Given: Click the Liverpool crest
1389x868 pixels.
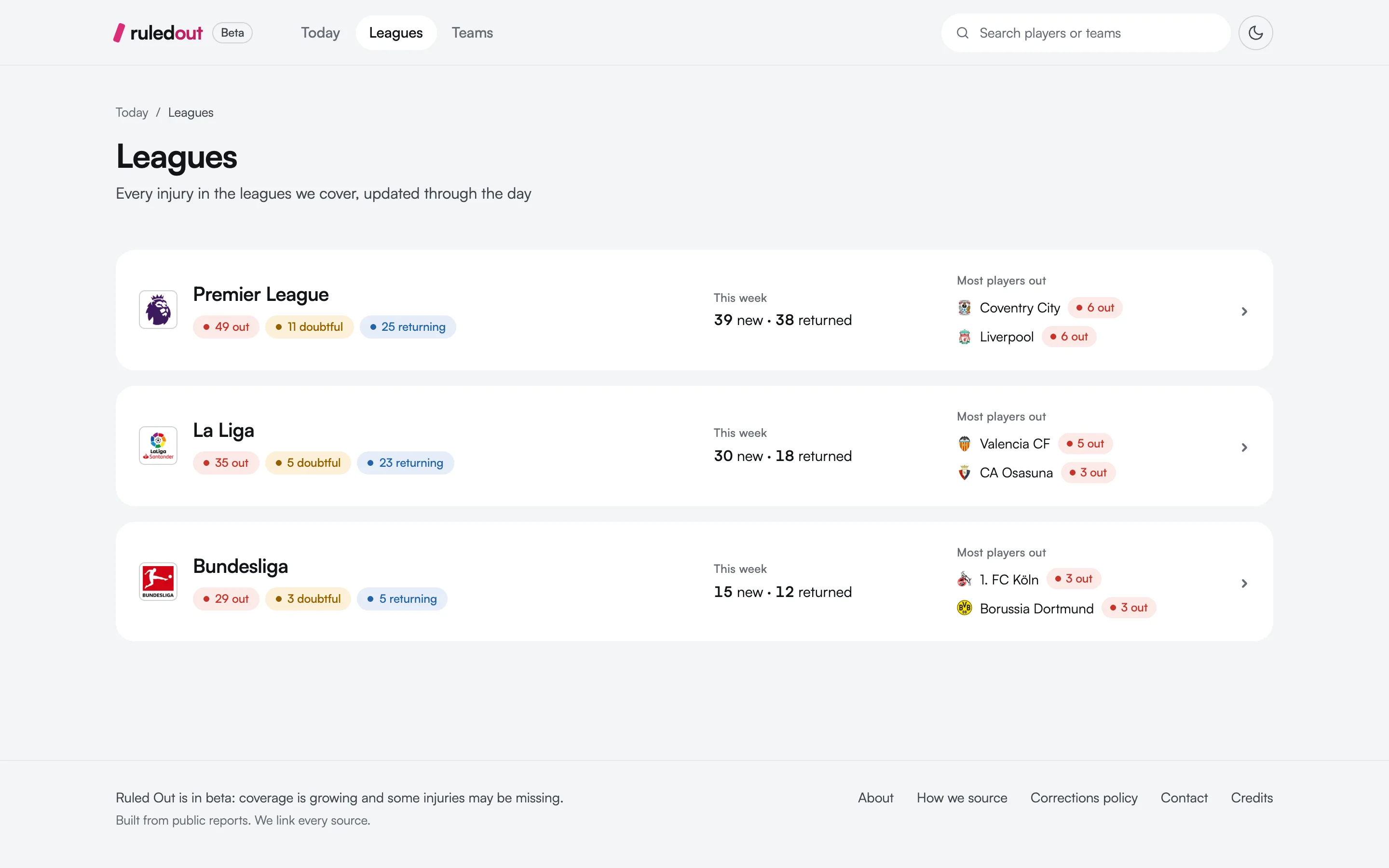Looking at the screenshot, I should tap(964, 337).
